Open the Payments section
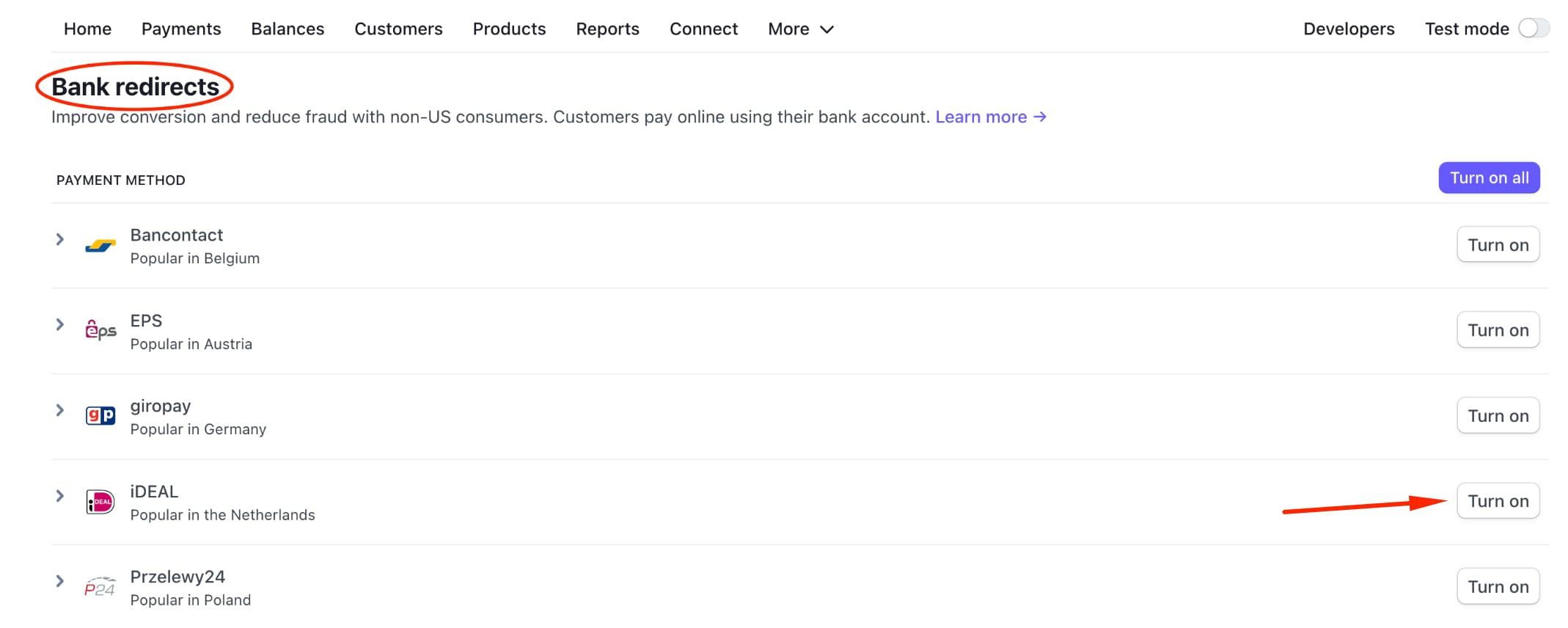Screen dimensions: 1568x628 [x=181, y=29]
